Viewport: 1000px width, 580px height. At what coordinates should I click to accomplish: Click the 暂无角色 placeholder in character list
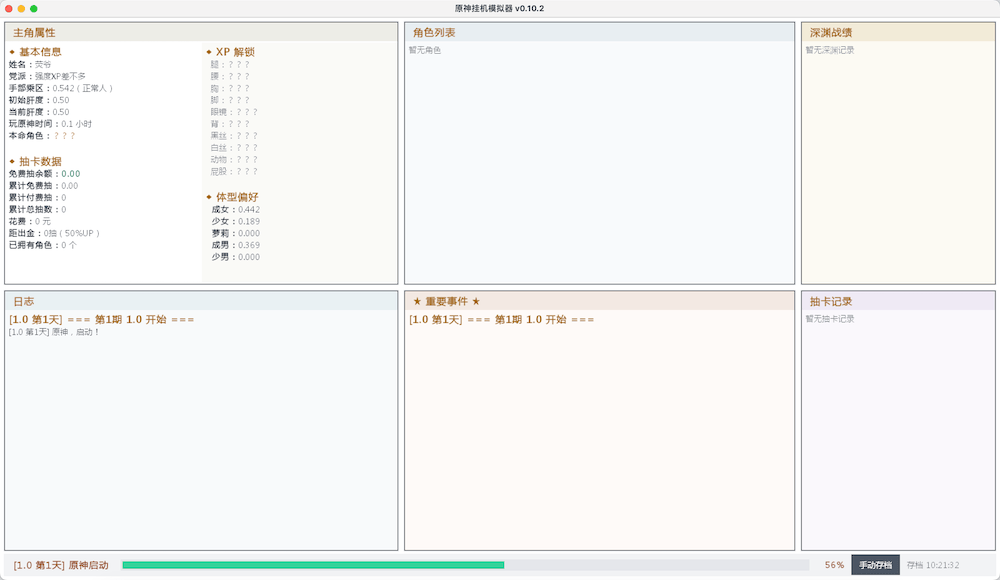click(425, 50)
